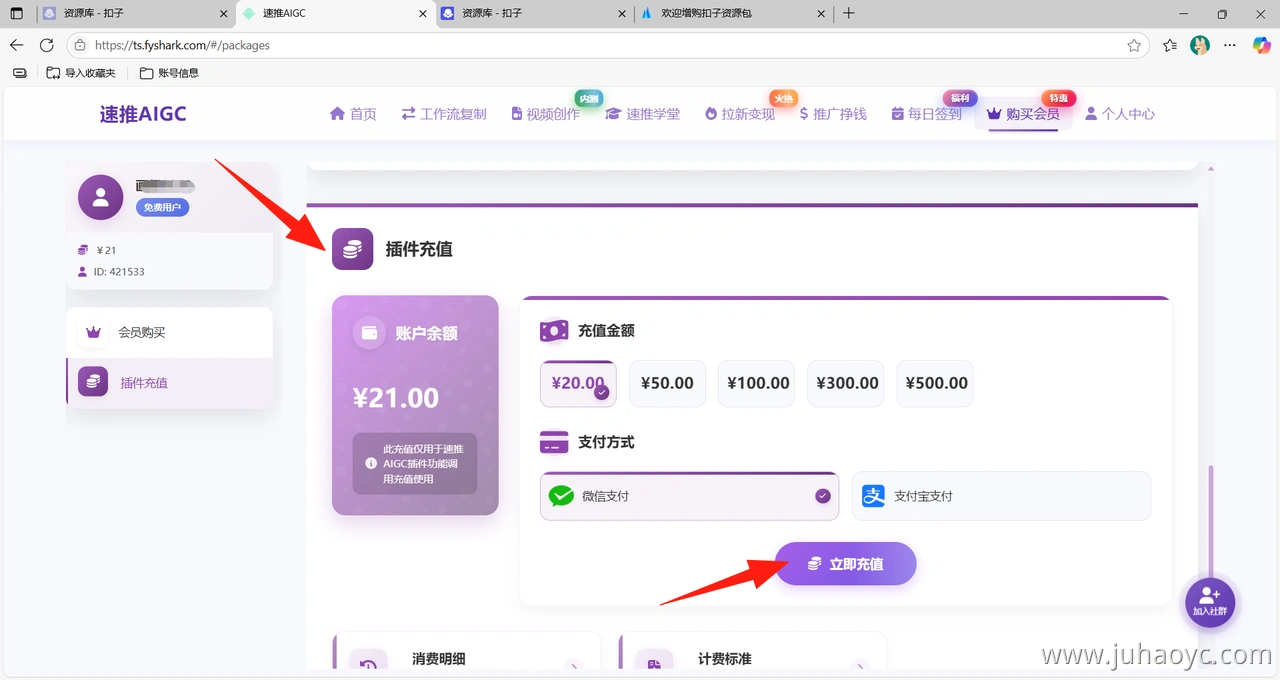The image size is (1280, 680).
Task: Click the ¥21 balance in the sidebar
Action: (104, 250)
